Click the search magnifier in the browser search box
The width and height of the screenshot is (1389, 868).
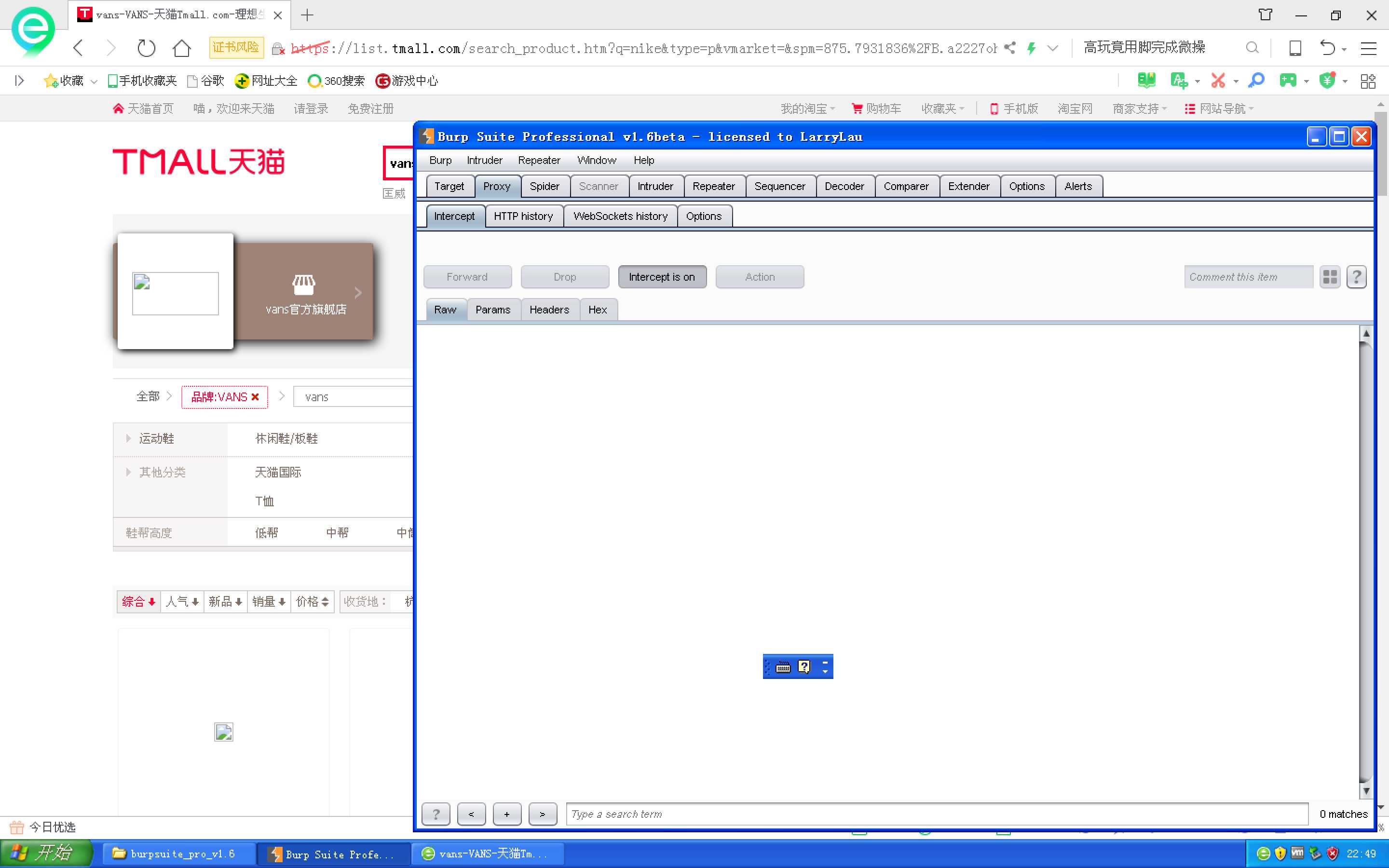tap(1253, 48)
